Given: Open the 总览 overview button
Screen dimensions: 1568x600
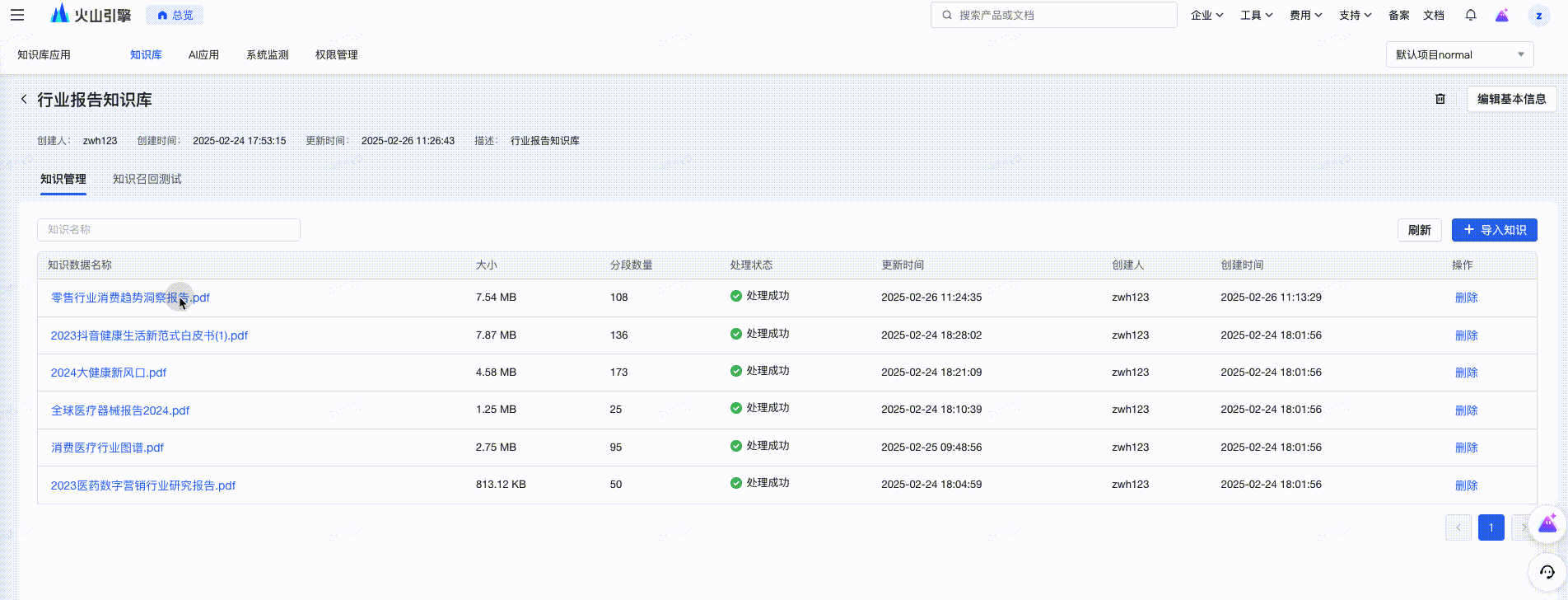Looking at the screenshot, I should click(x=175, y=15).
